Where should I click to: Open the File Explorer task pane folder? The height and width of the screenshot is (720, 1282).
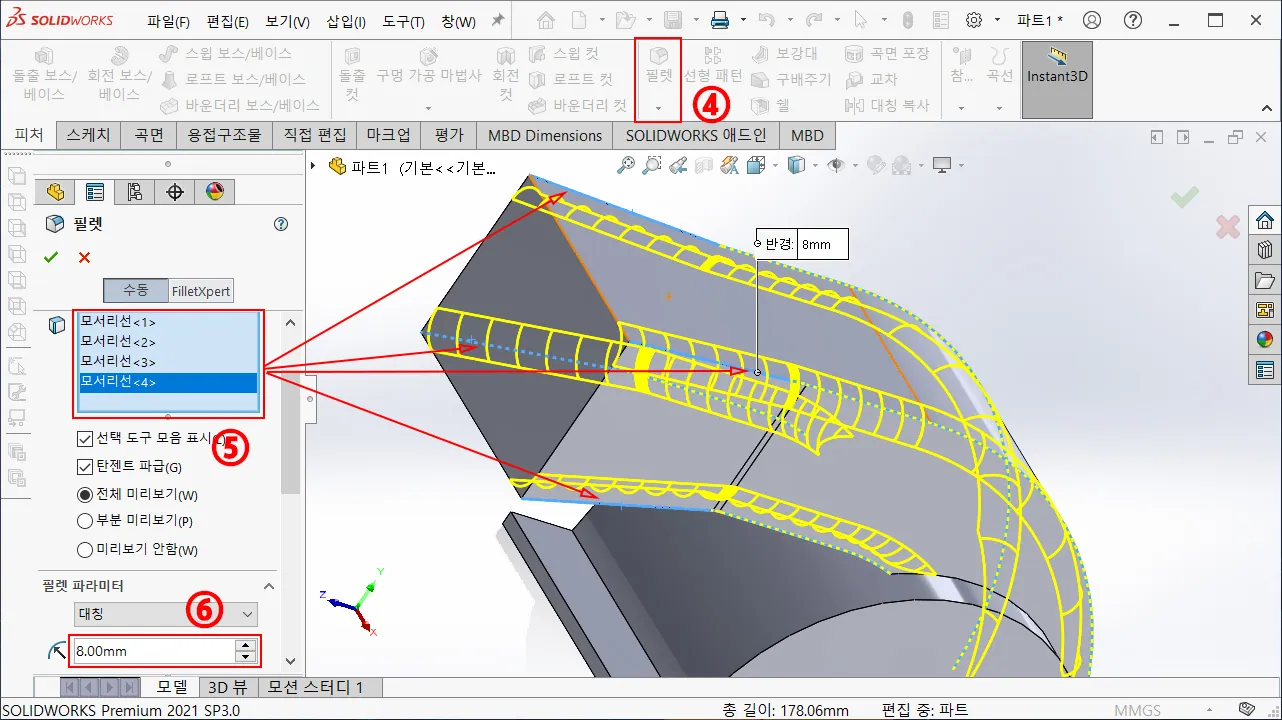(x=1265, y=280)
